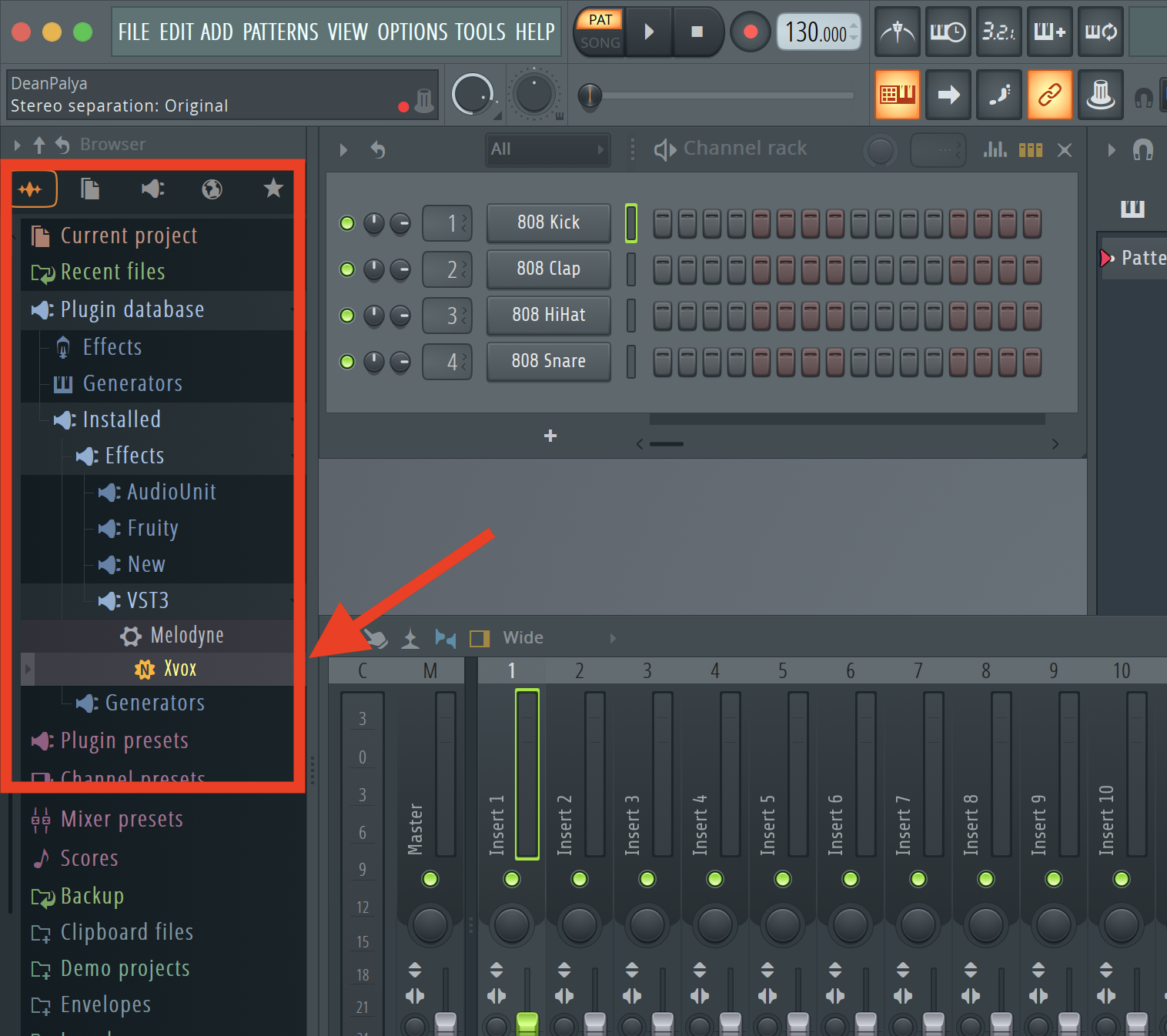This screenshot has width=1167, height=1036.
Task: Open the ADD menu
Action: point(216,32)
